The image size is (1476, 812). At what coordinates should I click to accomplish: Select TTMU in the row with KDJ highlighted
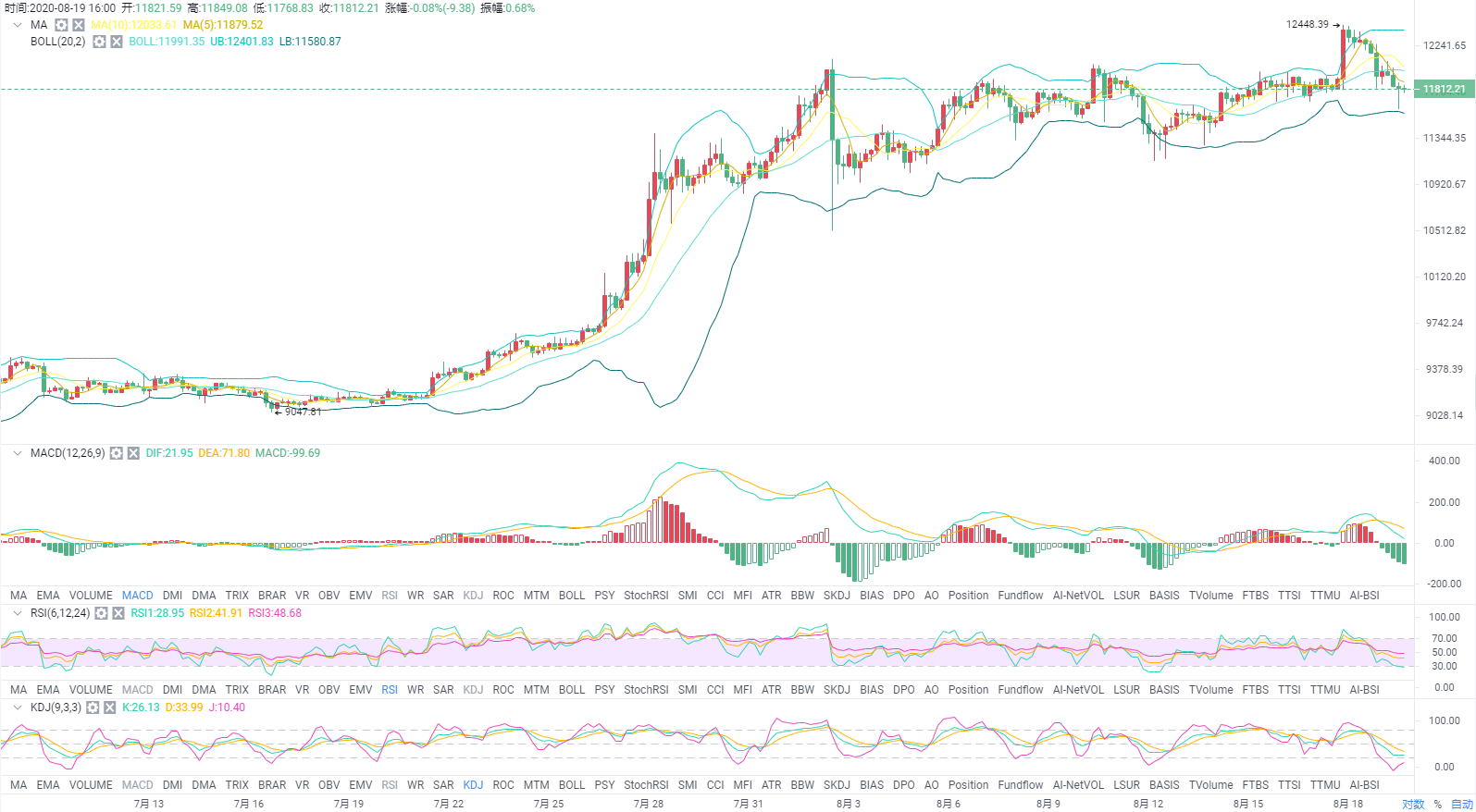tap(1325, 785)
